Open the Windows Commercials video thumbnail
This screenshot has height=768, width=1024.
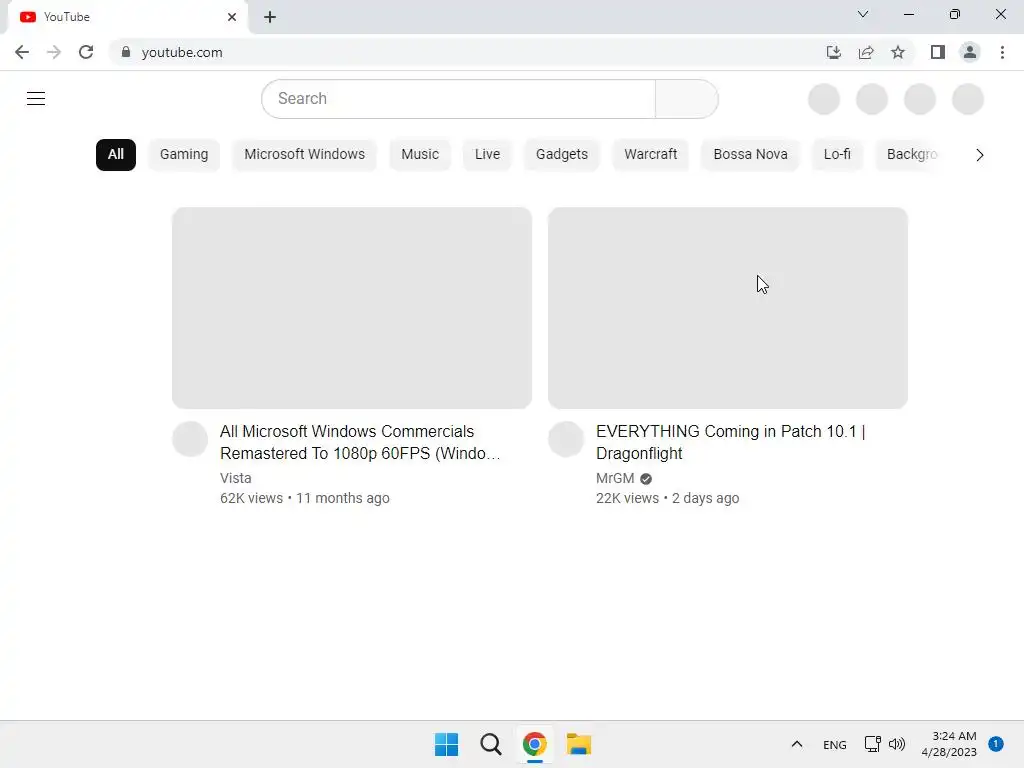click(352, 308)
